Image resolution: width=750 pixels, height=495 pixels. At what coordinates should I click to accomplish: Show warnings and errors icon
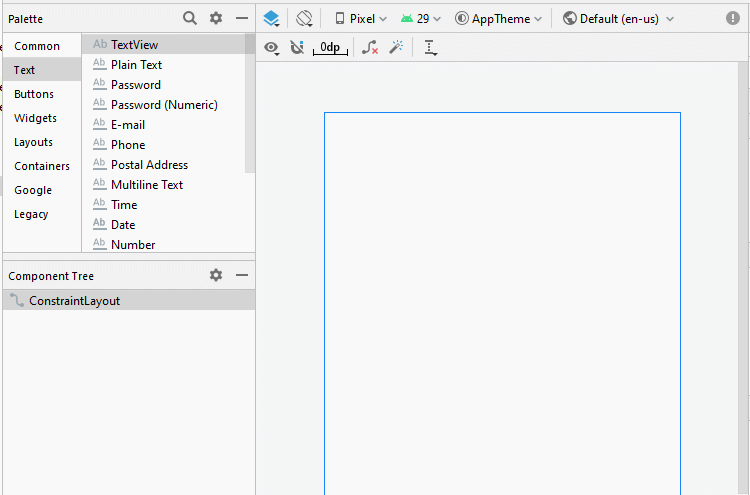pyautogui.click(x=733, y=18)
